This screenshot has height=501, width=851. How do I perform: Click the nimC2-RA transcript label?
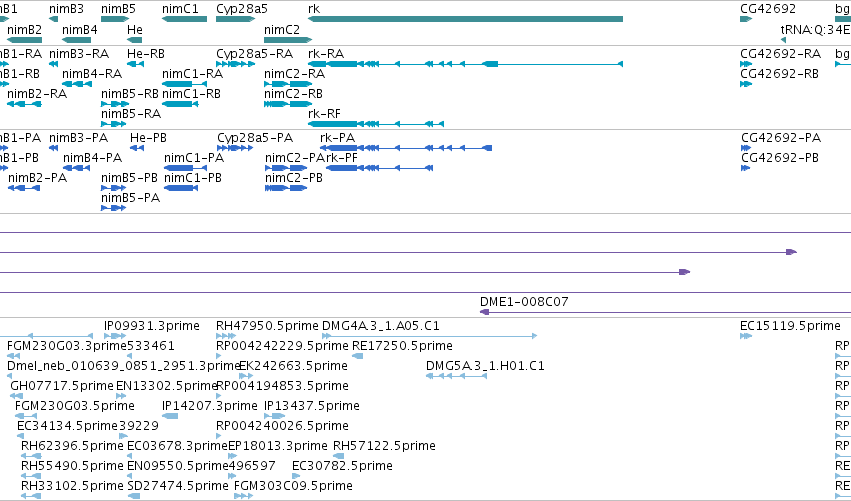tap(294, 74)
